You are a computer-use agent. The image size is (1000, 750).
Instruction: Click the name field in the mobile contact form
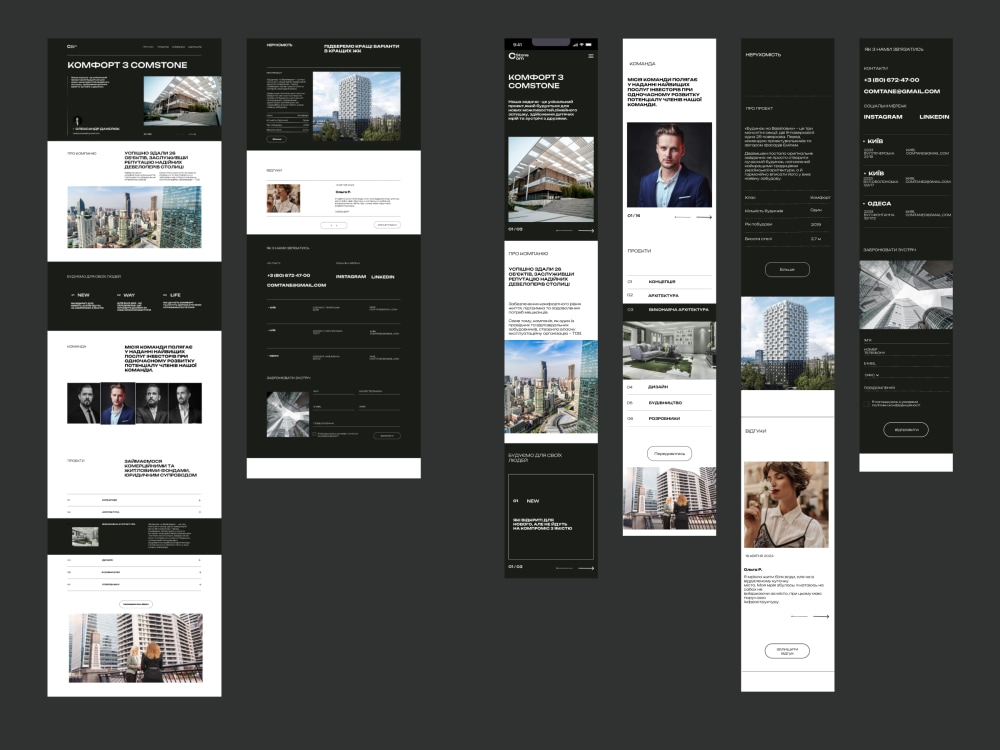pyautogui.click(x=906, y=341)
